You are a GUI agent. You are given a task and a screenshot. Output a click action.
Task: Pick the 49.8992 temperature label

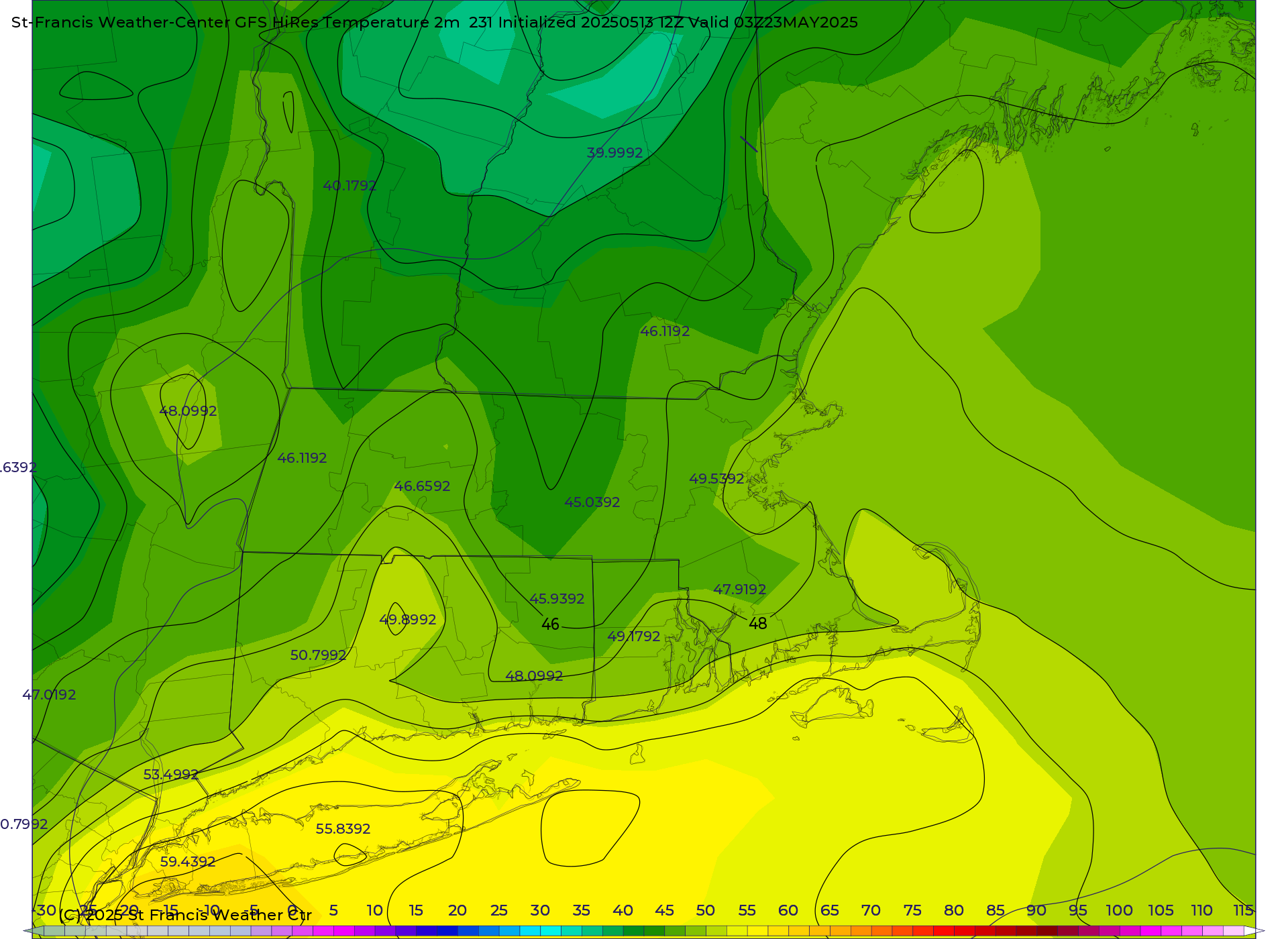pyautogui.click(x=408, y=620)
